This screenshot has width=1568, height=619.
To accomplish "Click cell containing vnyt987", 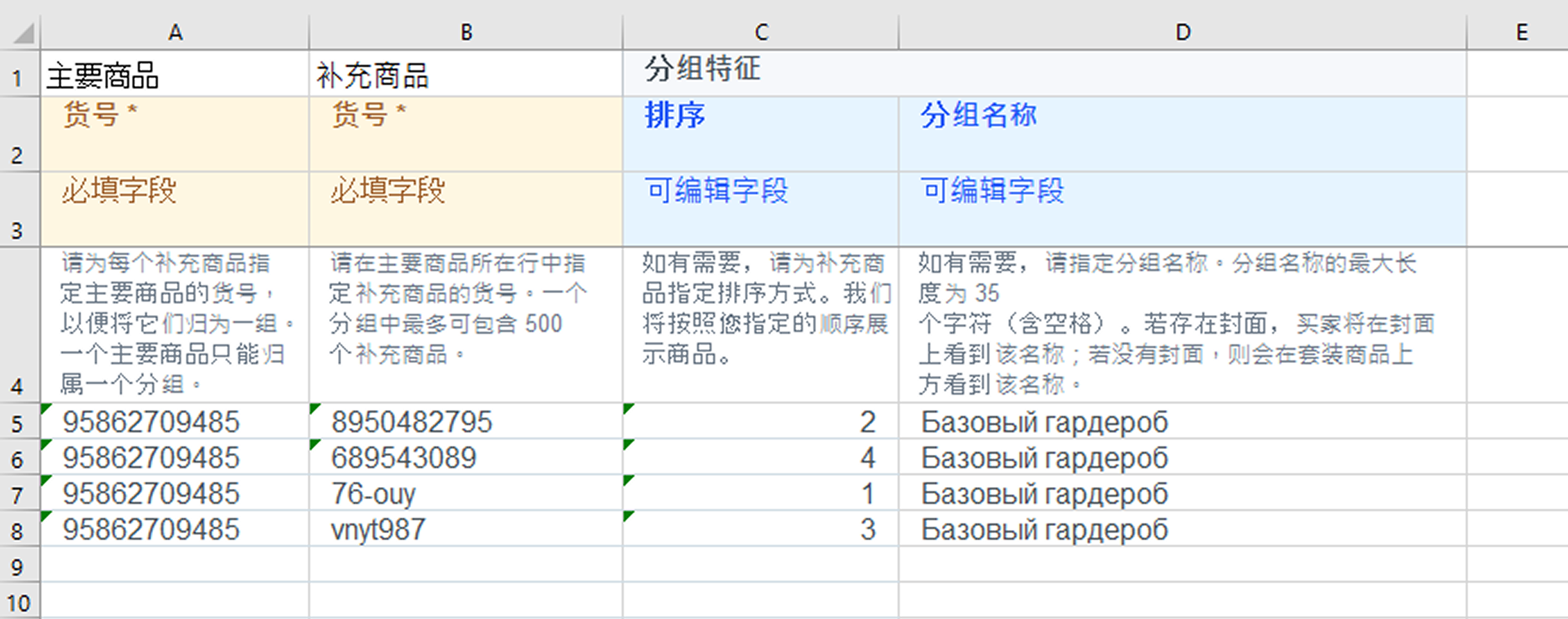I will pyautogui.click(x=378, y=529).
